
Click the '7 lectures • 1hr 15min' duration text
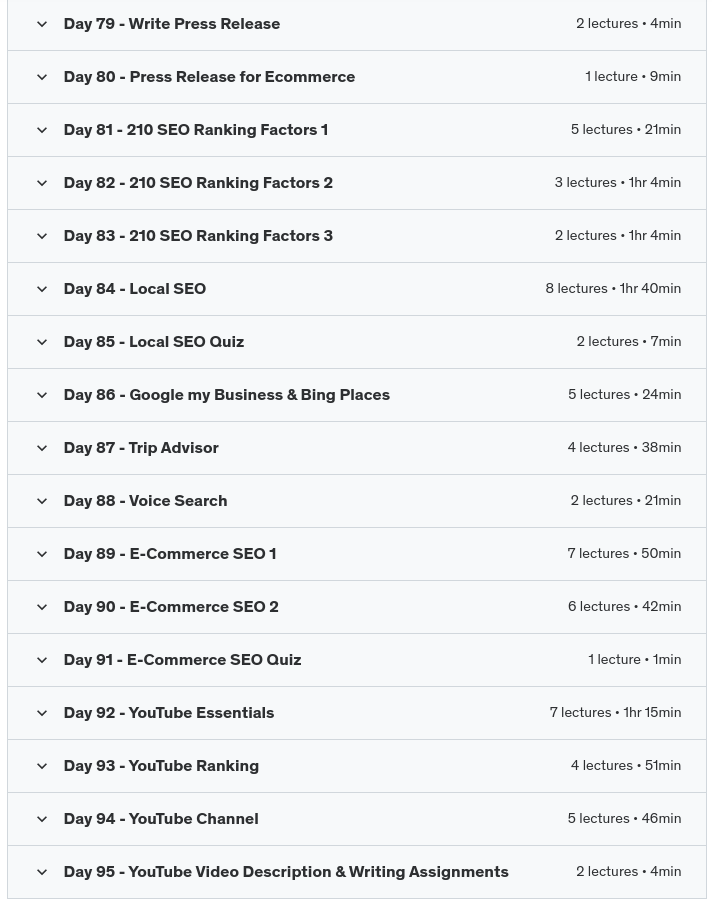pos(615,713)
